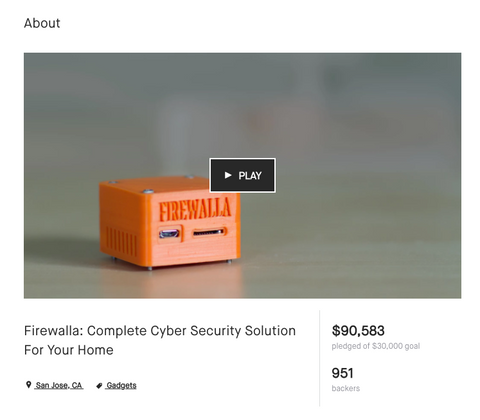Click the micro USB port on the box
480x420 pixels.
coord(169,234)
